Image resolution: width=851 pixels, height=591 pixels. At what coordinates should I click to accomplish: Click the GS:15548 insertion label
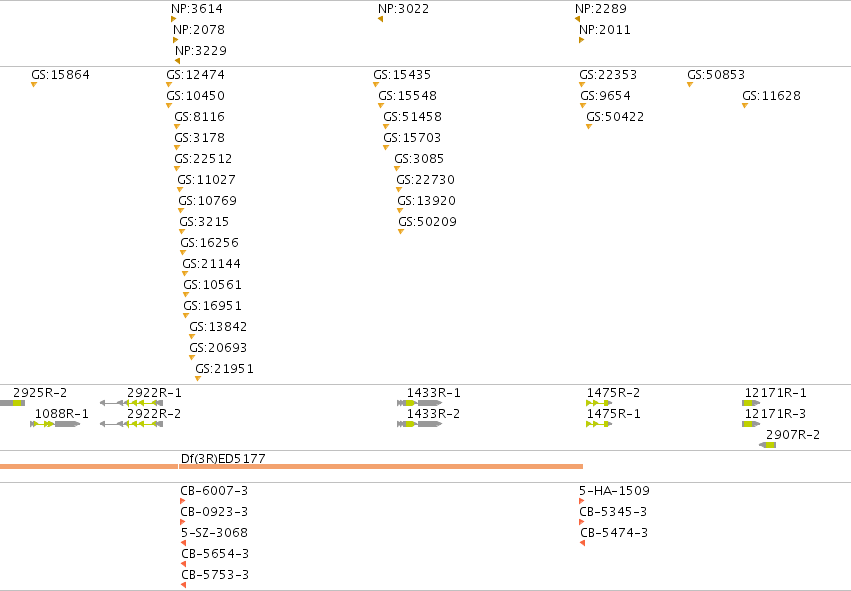[x=408, y=96]
